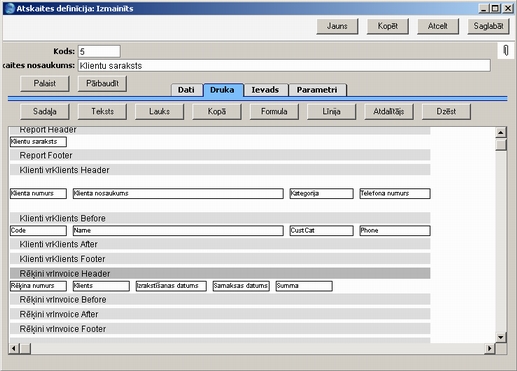Screen dimensions: 517x371
Task: Select the 'Rēķini vrInvoice After' section
Action: (220, 314)
